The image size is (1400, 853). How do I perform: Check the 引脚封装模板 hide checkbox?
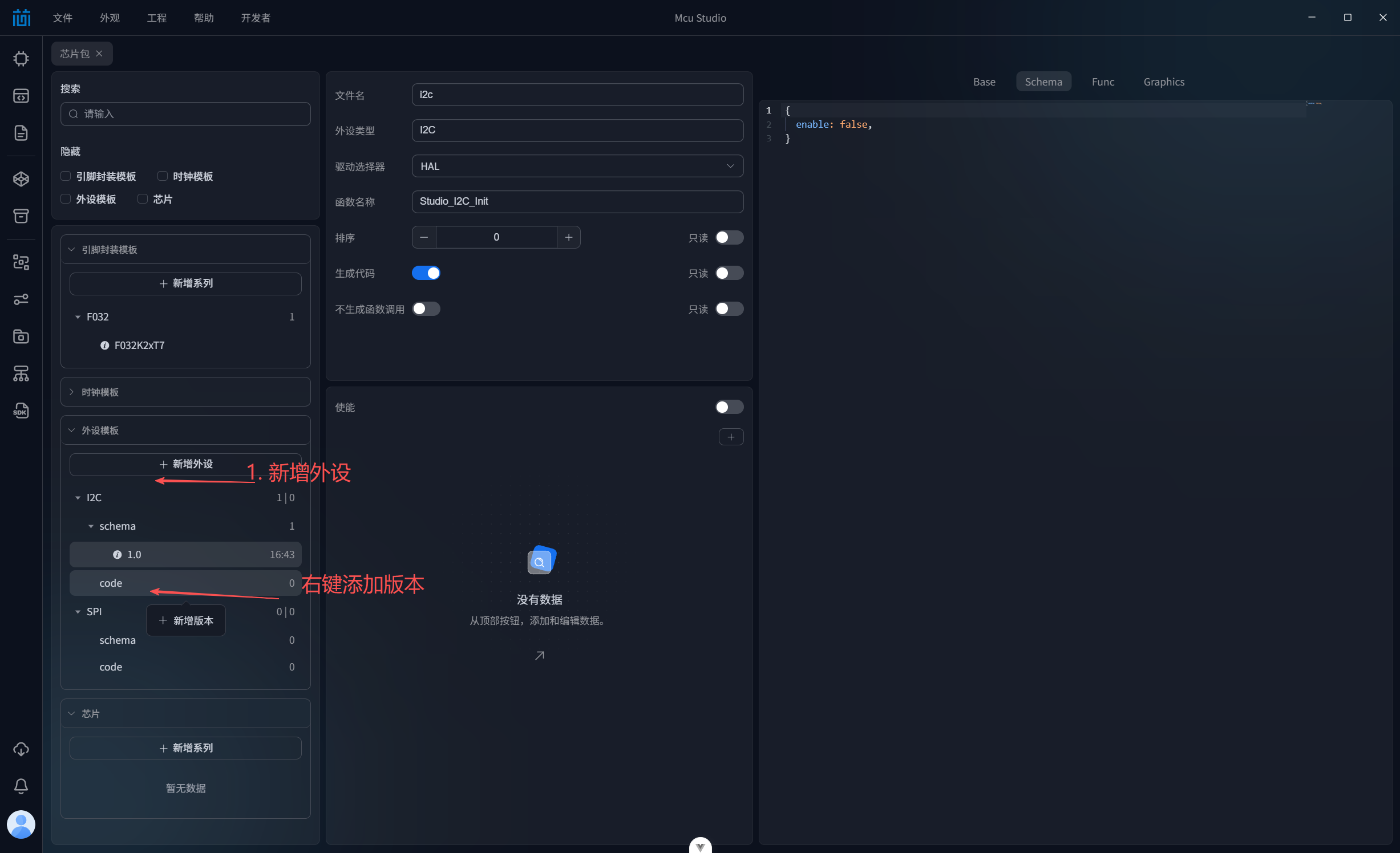click(66, 176)
